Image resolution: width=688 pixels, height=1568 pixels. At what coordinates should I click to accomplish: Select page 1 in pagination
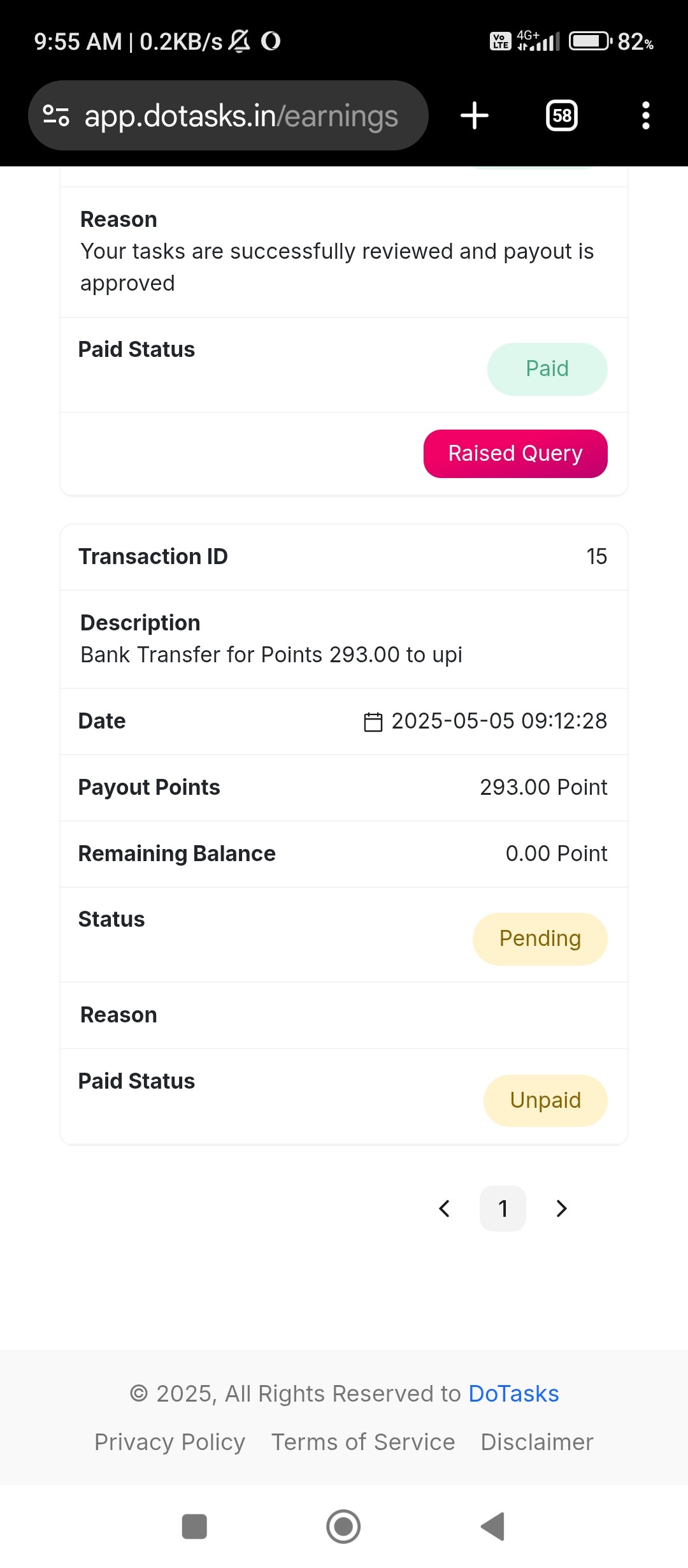coord(503,1209)
